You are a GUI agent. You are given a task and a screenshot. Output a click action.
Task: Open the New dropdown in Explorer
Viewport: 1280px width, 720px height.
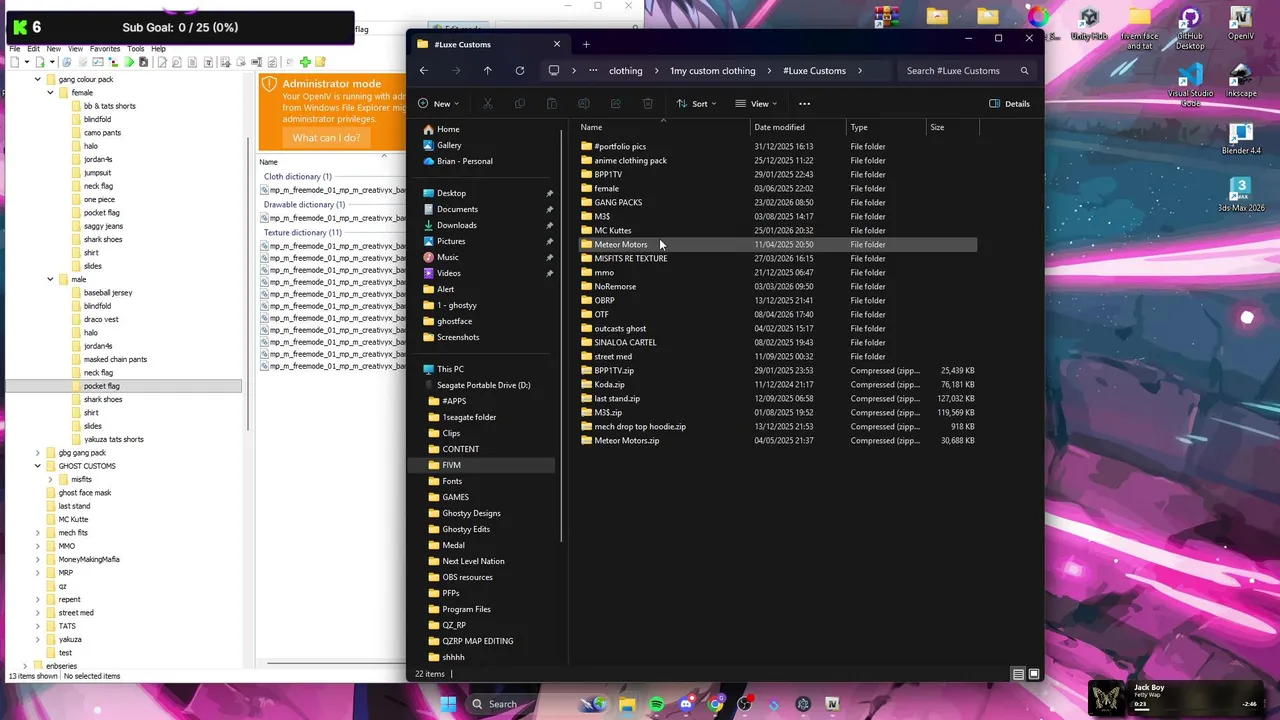[x=438, y=104]
